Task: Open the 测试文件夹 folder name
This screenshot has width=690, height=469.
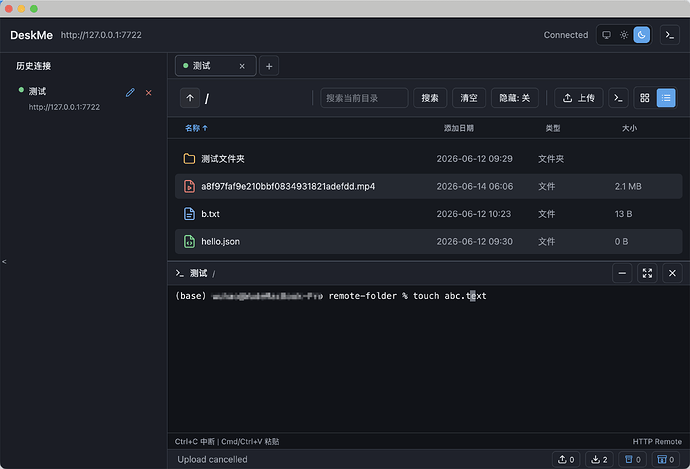Action: pyautogui.click(x=223, y=159)
